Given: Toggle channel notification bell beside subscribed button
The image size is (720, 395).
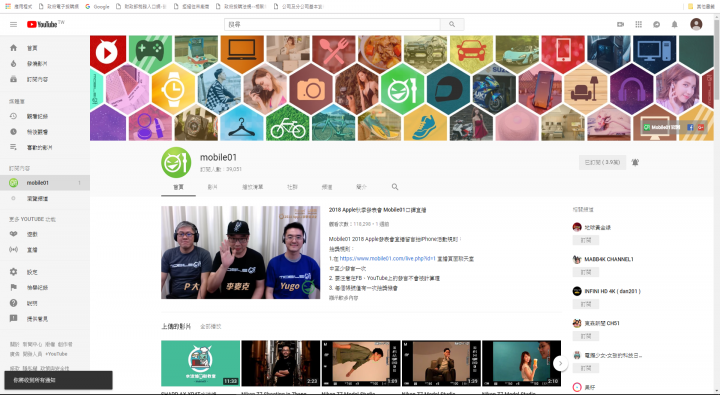Looking at the screenshot, I should (635, 162).
